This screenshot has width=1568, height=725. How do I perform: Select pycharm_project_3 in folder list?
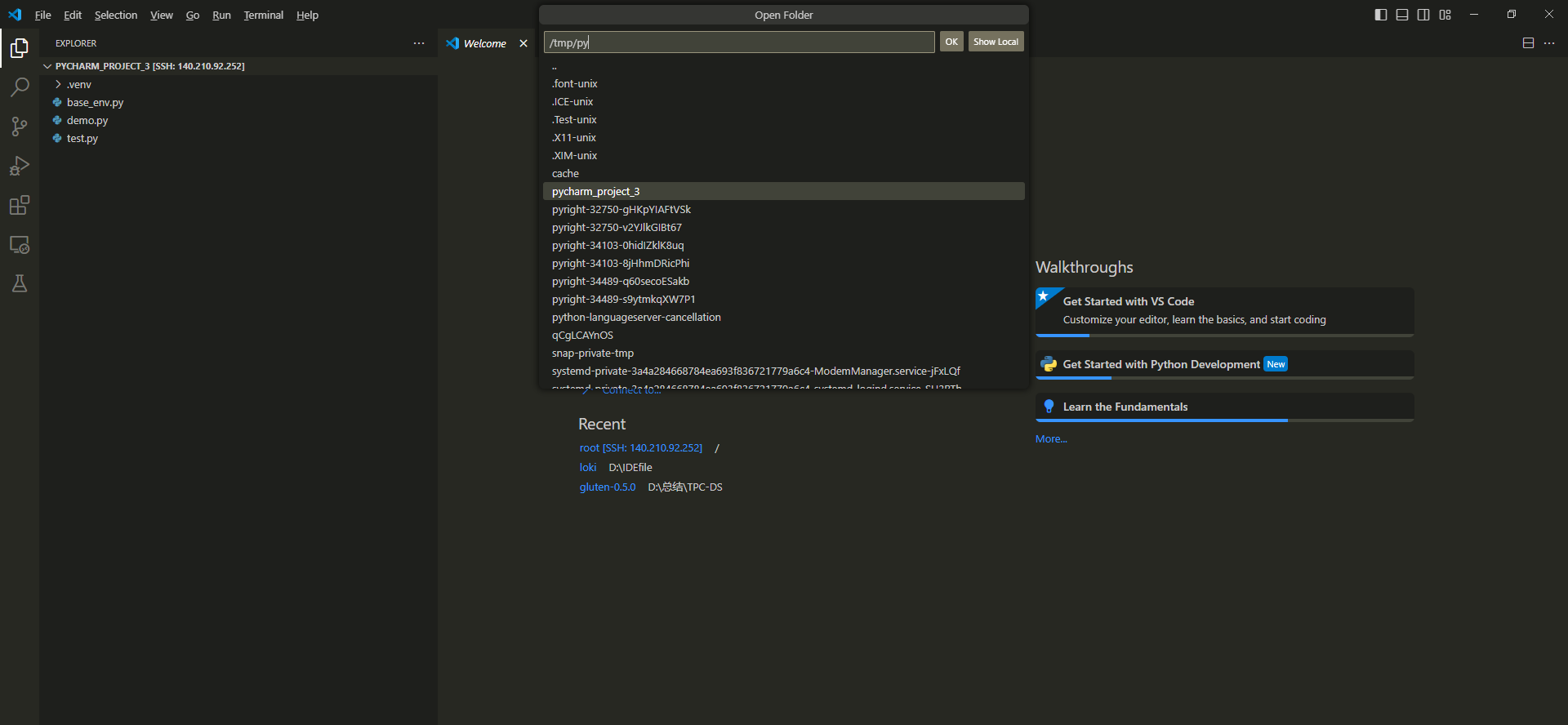coord(784,191)
